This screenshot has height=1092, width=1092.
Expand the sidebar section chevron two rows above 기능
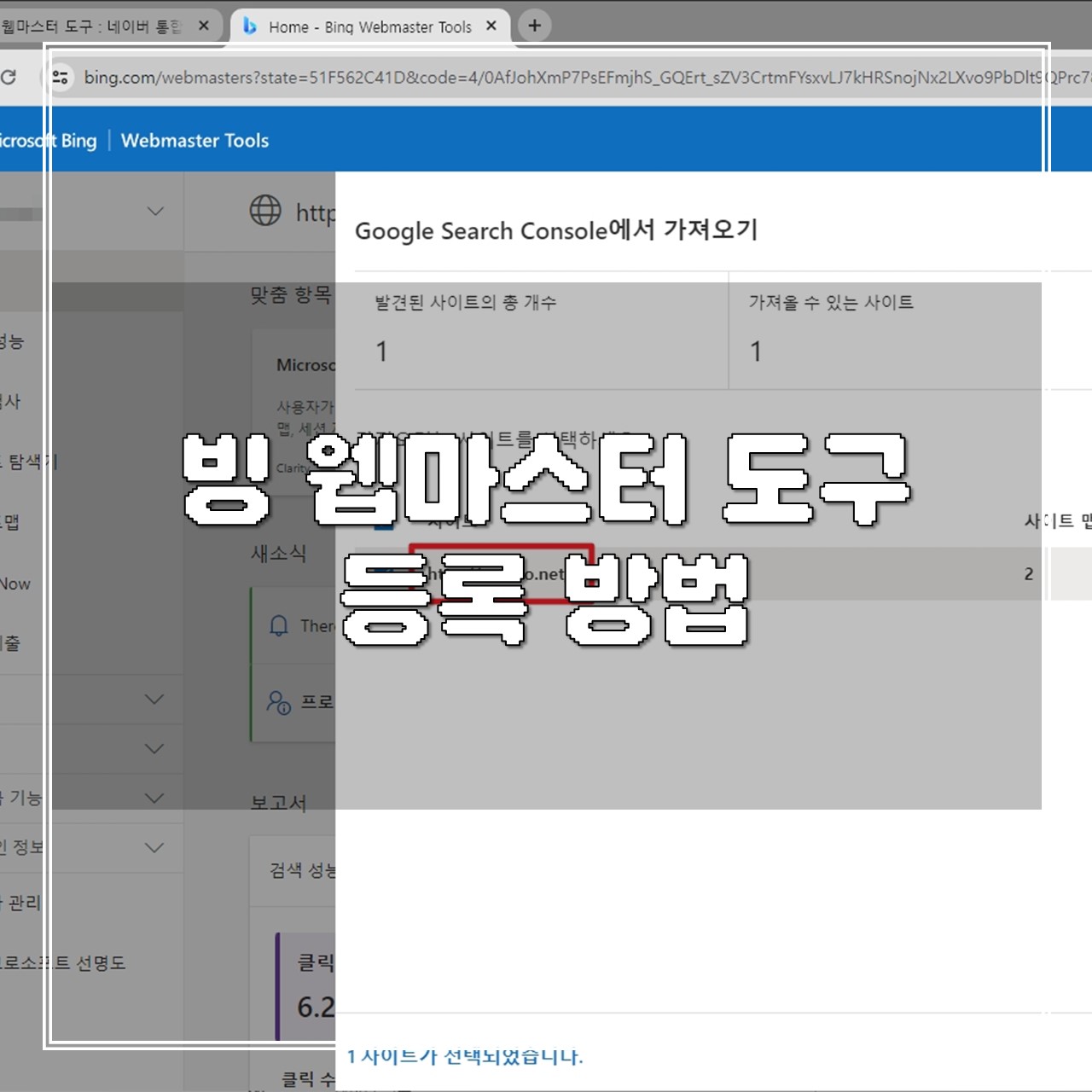click(154, 700)
